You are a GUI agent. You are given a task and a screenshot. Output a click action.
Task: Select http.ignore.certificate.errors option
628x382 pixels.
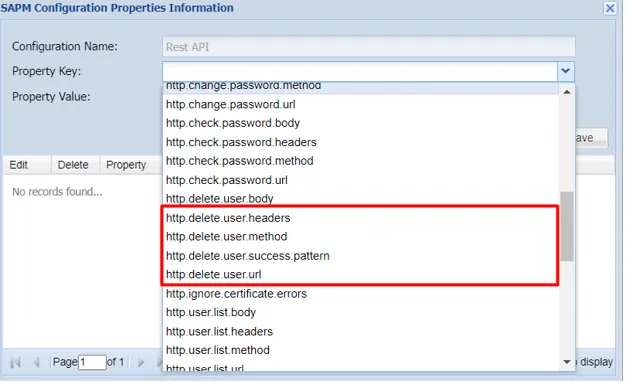click(360, 294)
